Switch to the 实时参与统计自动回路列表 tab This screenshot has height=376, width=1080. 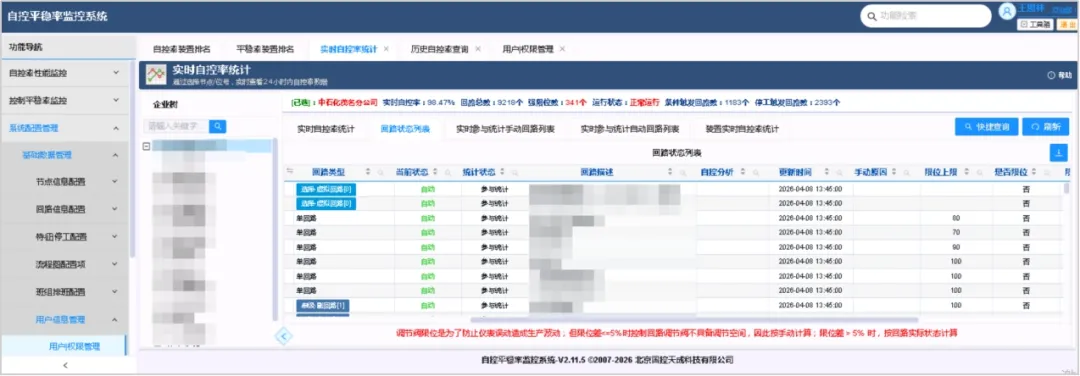click(x=630, y=129)
